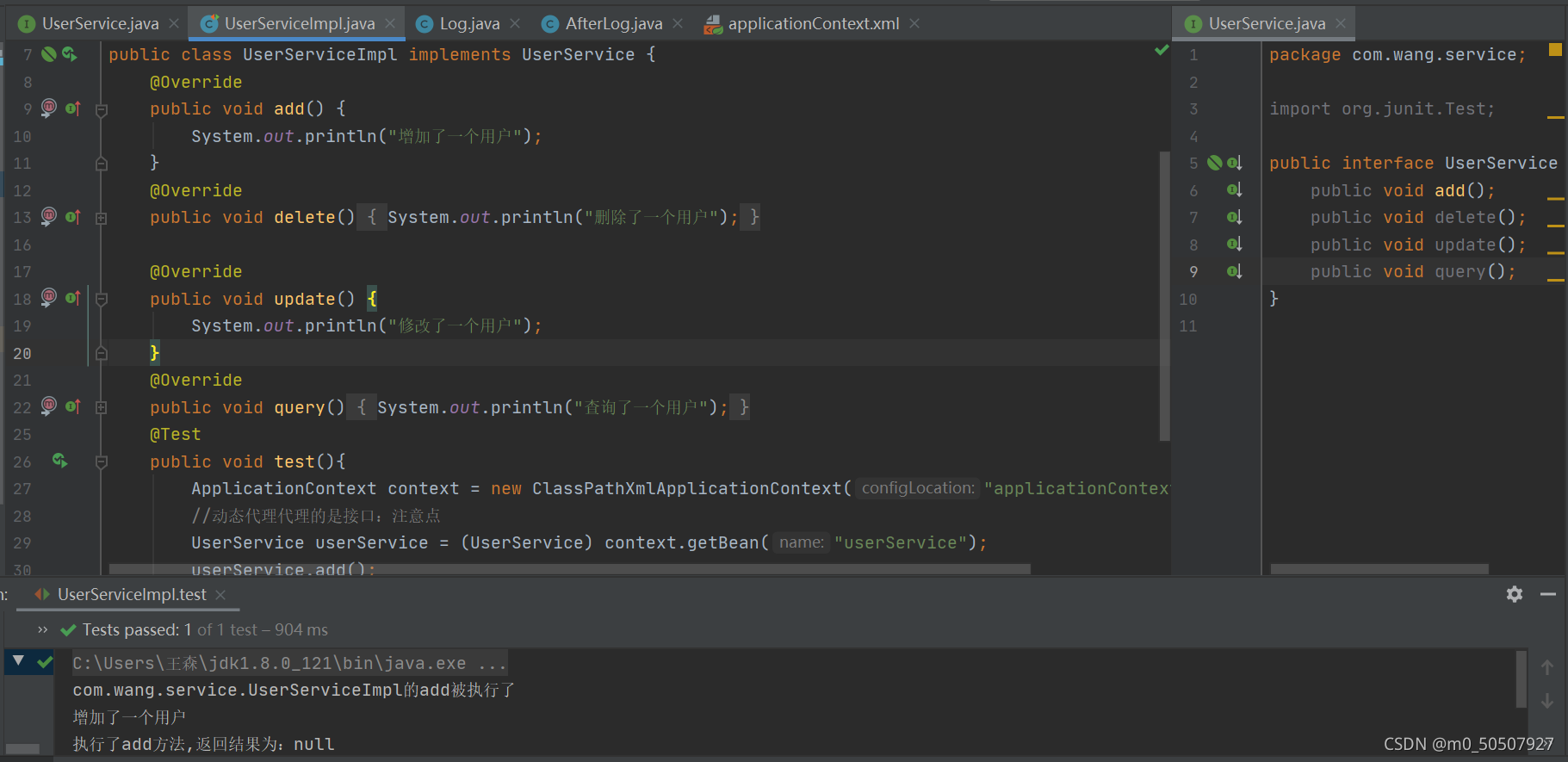Image resolution: width=1568 pixels, height=762 pixels.
Task: Collapse add() method body fold on line 9
Action: click(x=102, y=109)
